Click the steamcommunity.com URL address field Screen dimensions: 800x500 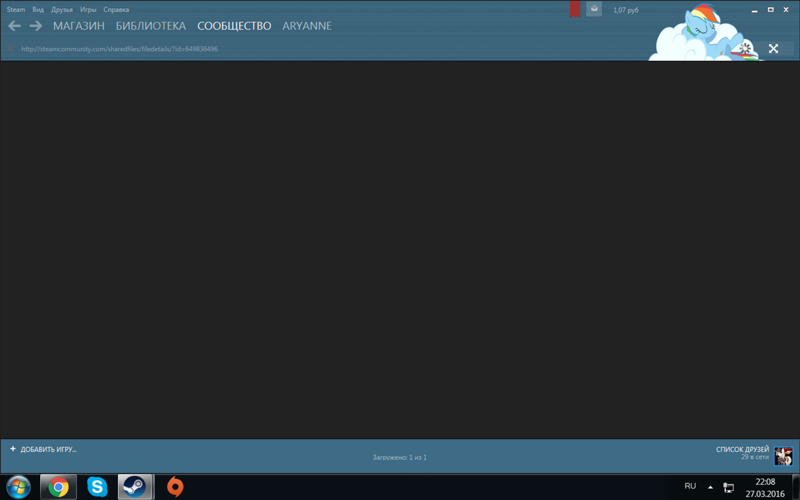pyautogui.click(x=119, y=49)
